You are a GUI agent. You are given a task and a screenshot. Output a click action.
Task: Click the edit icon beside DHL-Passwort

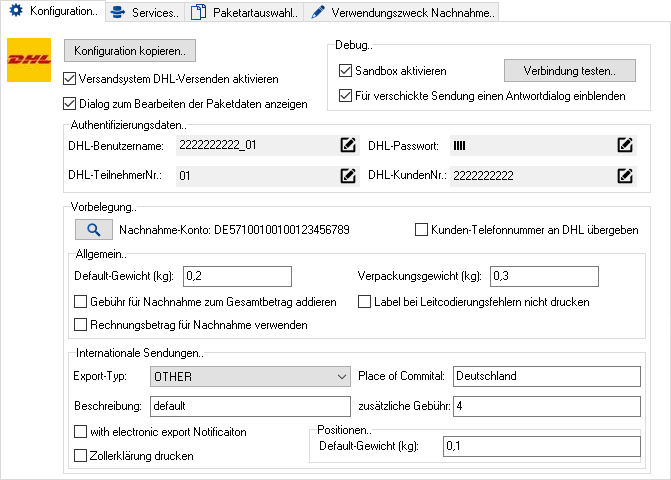(625, 145)
